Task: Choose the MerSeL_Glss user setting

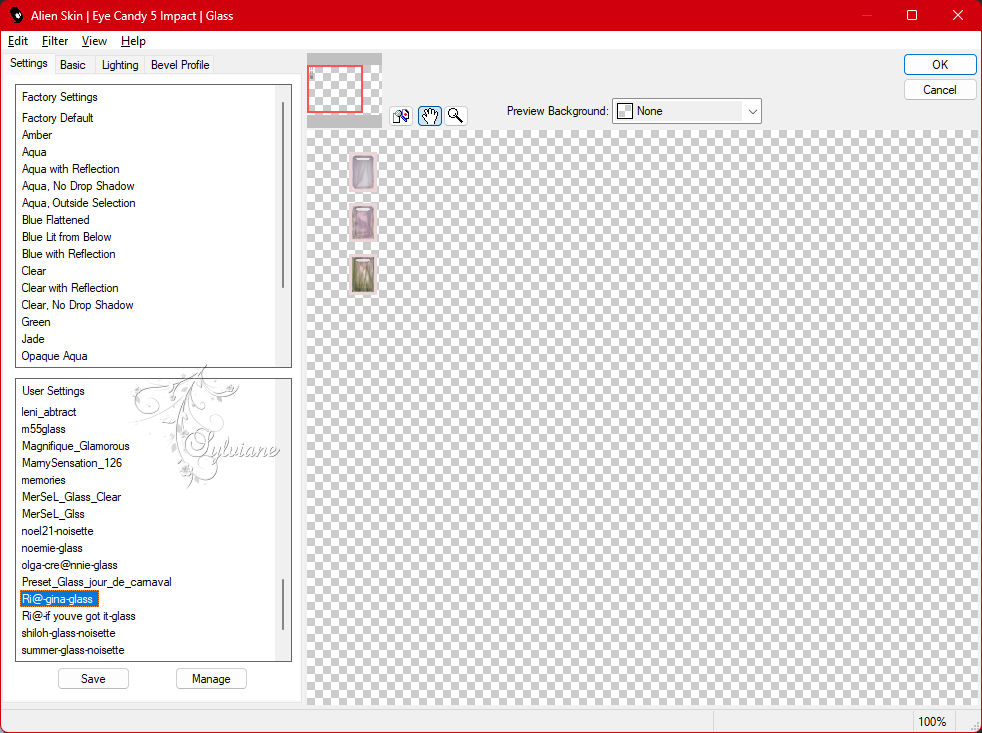Action: (x=53, y=514)
